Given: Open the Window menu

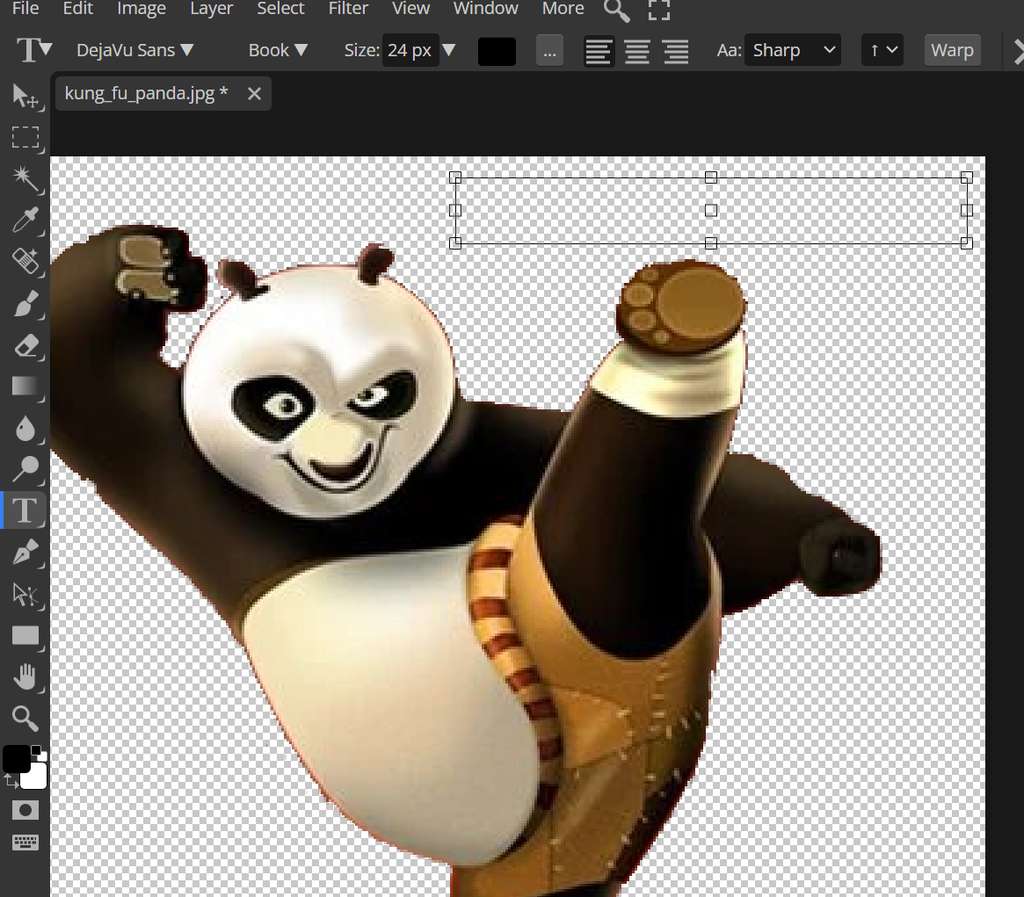Looking at the screenshot, I should 485,8.
